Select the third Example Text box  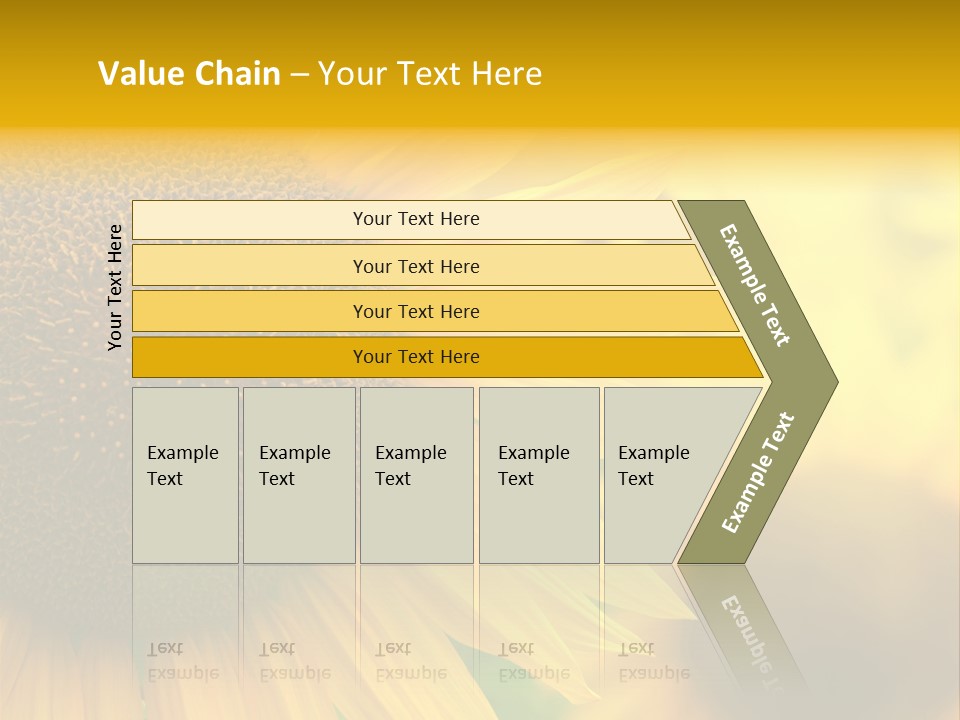pyautogui.click(x=416, y=475)
